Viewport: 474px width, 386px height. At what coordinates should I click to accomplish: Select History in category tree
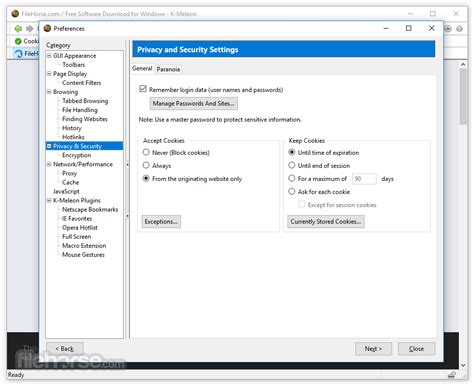72,128
